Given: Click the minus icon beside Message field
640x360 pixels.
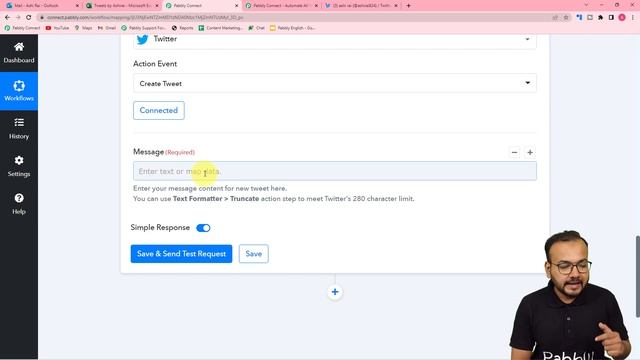Looking at the screenshot, I should tap(514, 152).
